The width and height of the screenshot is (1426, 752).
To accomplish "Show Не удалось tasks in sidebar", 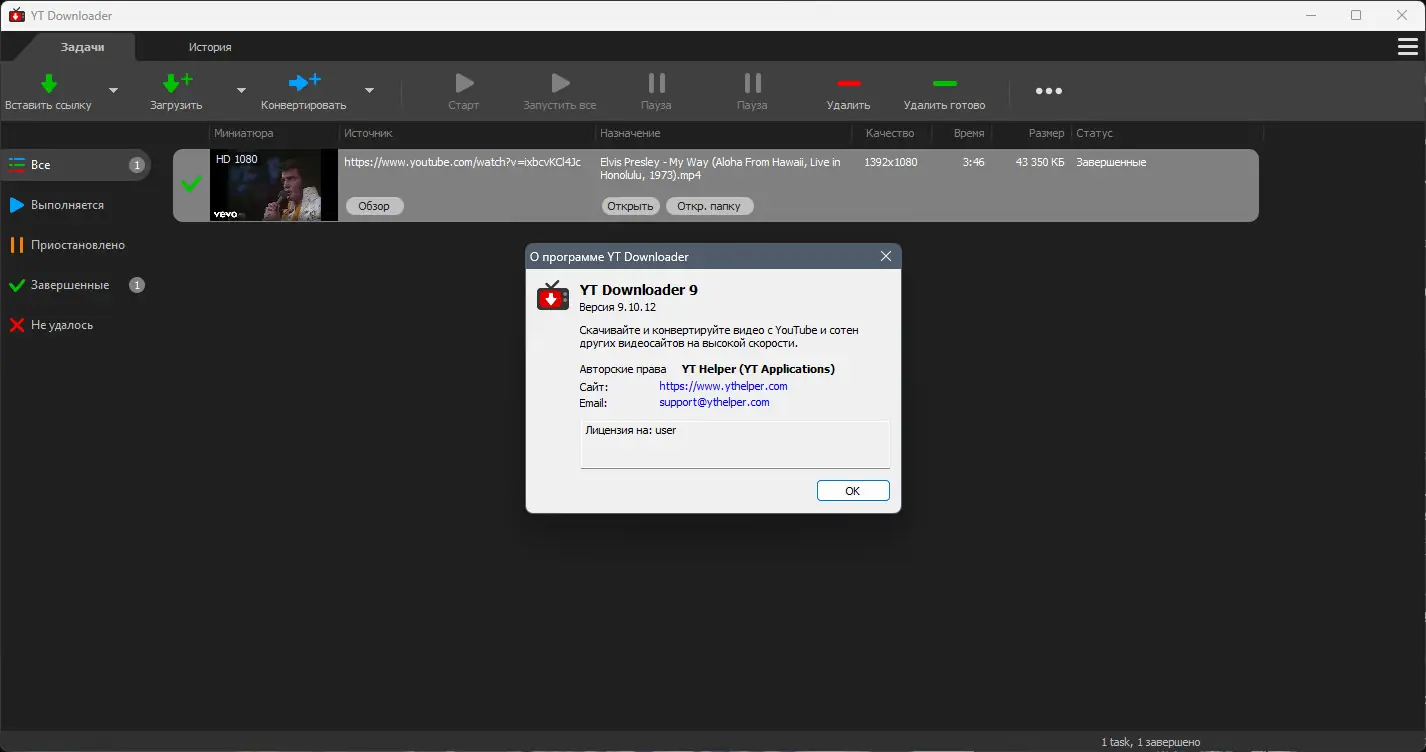I will [x=76, y=325].
